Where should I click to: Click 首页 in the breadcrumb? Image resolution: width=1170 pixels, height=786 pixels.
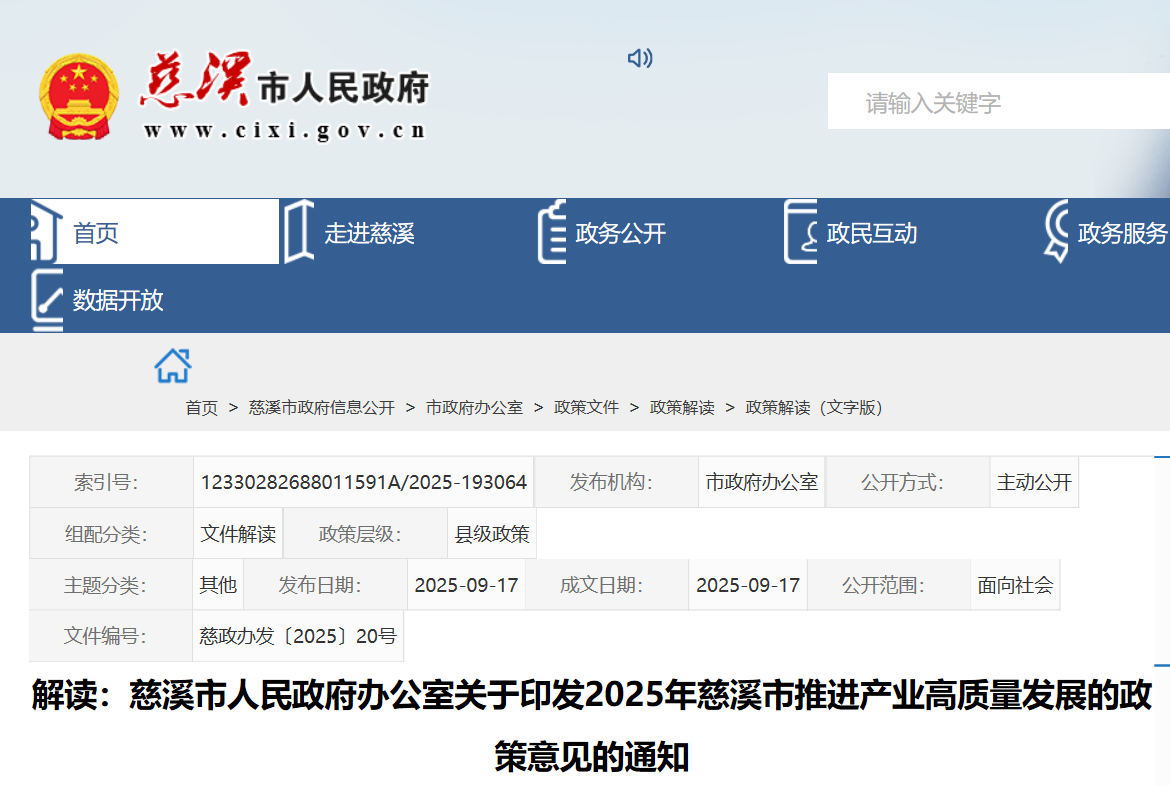coord(201,408)
